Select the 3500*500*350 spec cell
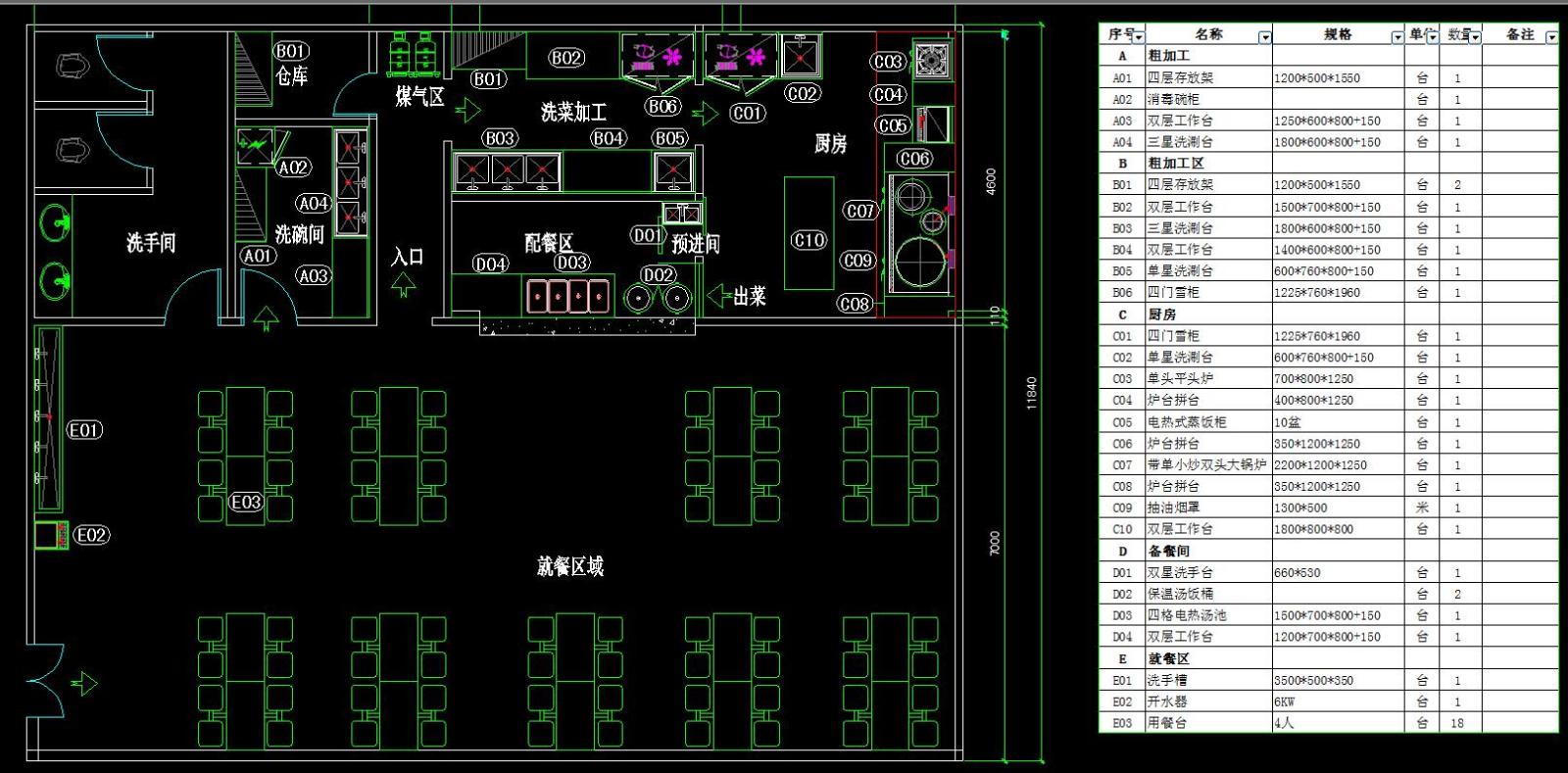The width and height of the screenshot is (1568, 773). 1339,680
